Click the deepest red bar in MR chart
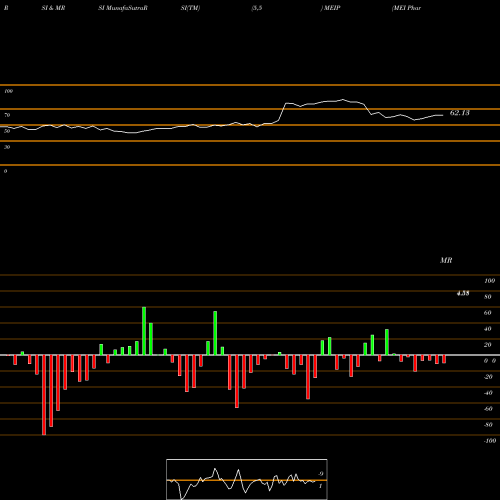This screenshot has width=500, height=500. [x=44, y=395]
